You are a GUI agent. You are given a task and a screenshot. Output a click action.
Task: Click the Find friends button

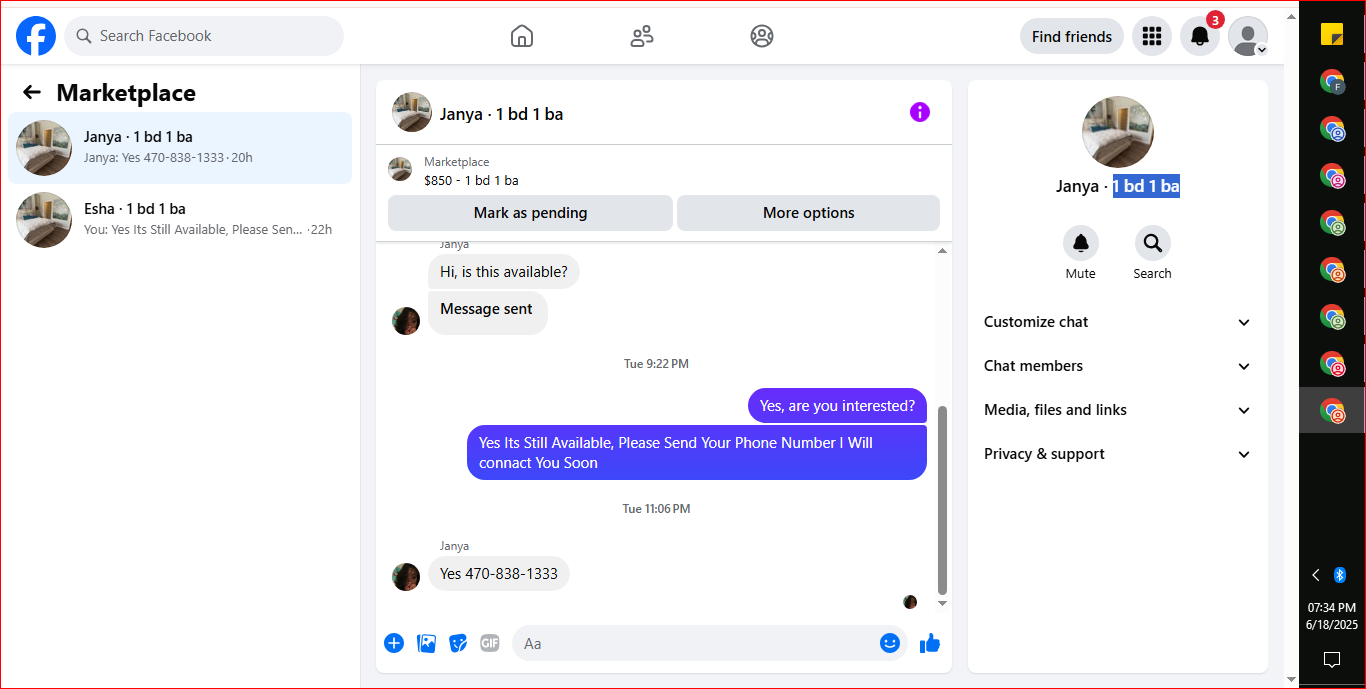[1072, 36]
